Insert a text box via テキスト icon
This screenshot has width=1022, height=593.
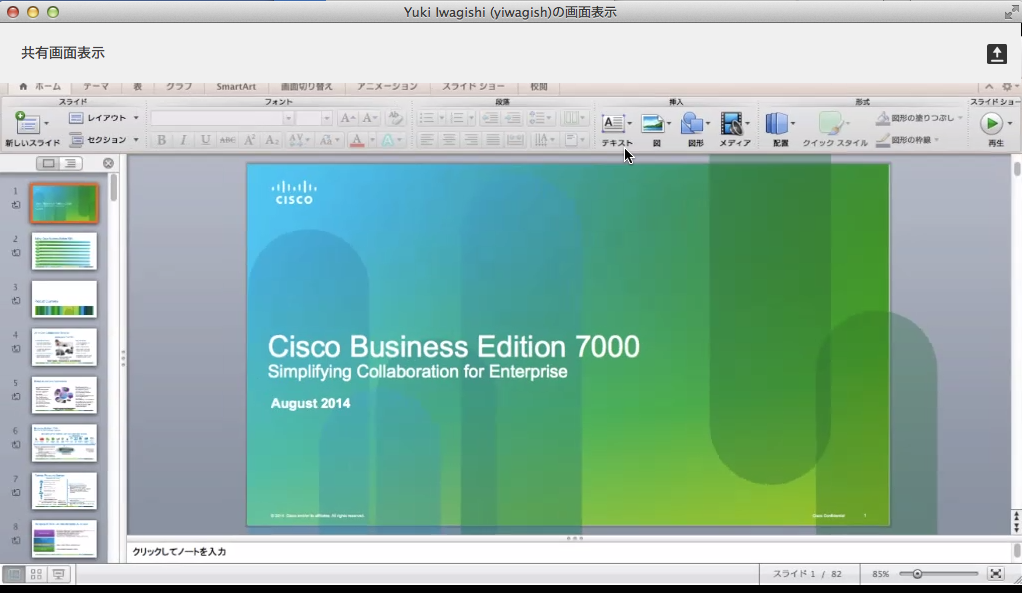613,123
